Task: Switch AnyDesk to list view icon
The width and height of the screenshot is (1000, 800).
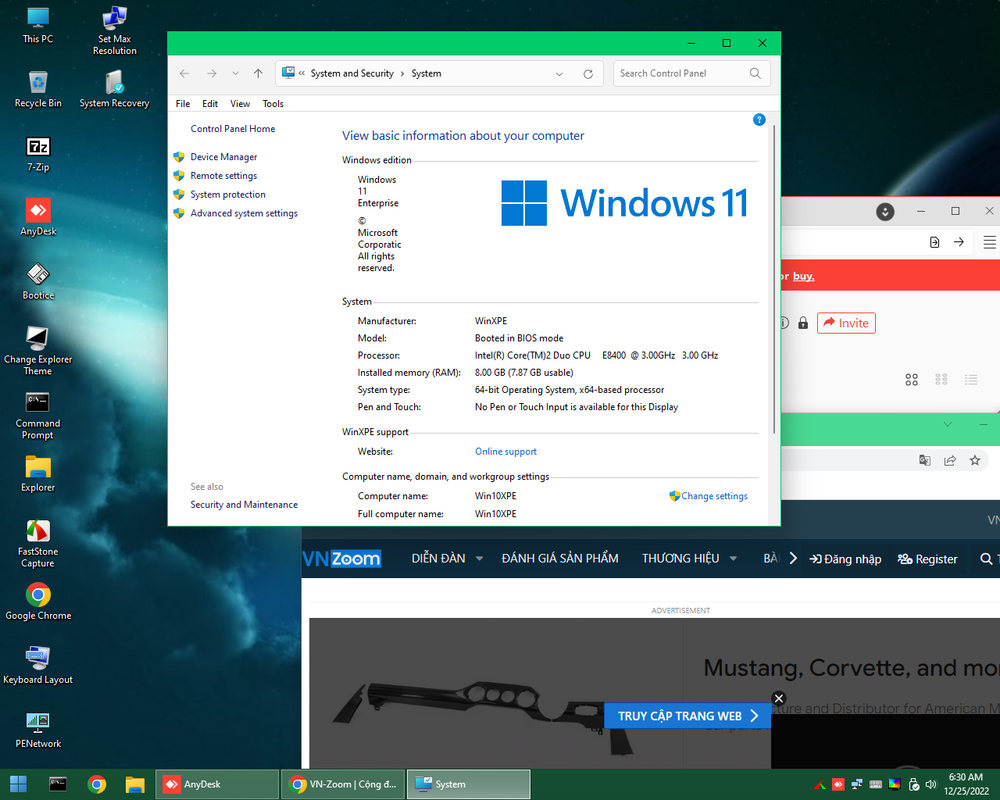Action: click(x=971, y=380)
